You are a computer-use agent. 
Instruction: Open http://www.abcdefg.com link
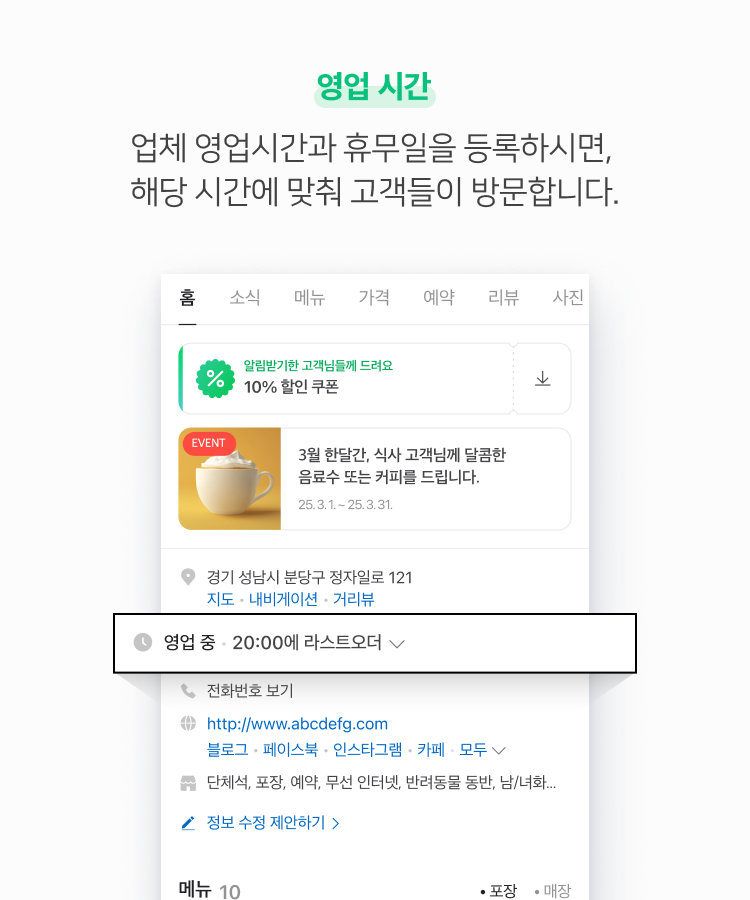pyautogui.click(x=297, y=724)
